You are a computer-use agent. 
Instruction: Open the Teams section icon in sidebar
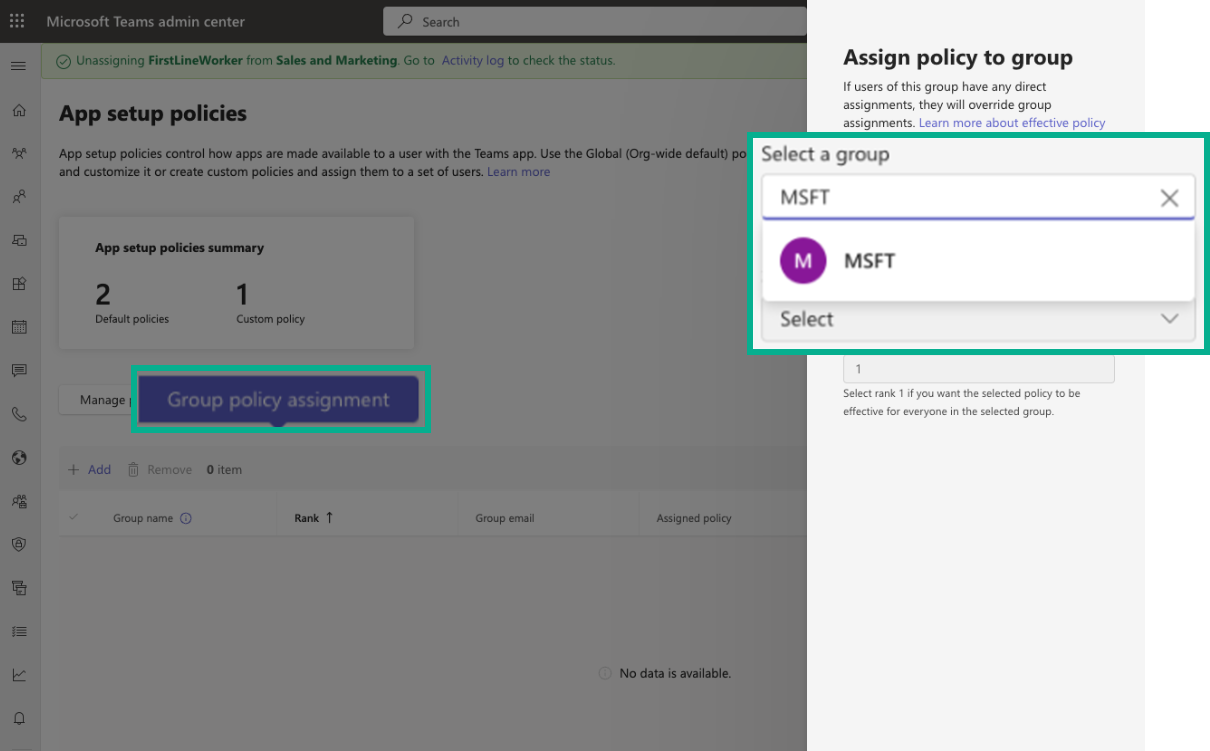tap(19, 153)
